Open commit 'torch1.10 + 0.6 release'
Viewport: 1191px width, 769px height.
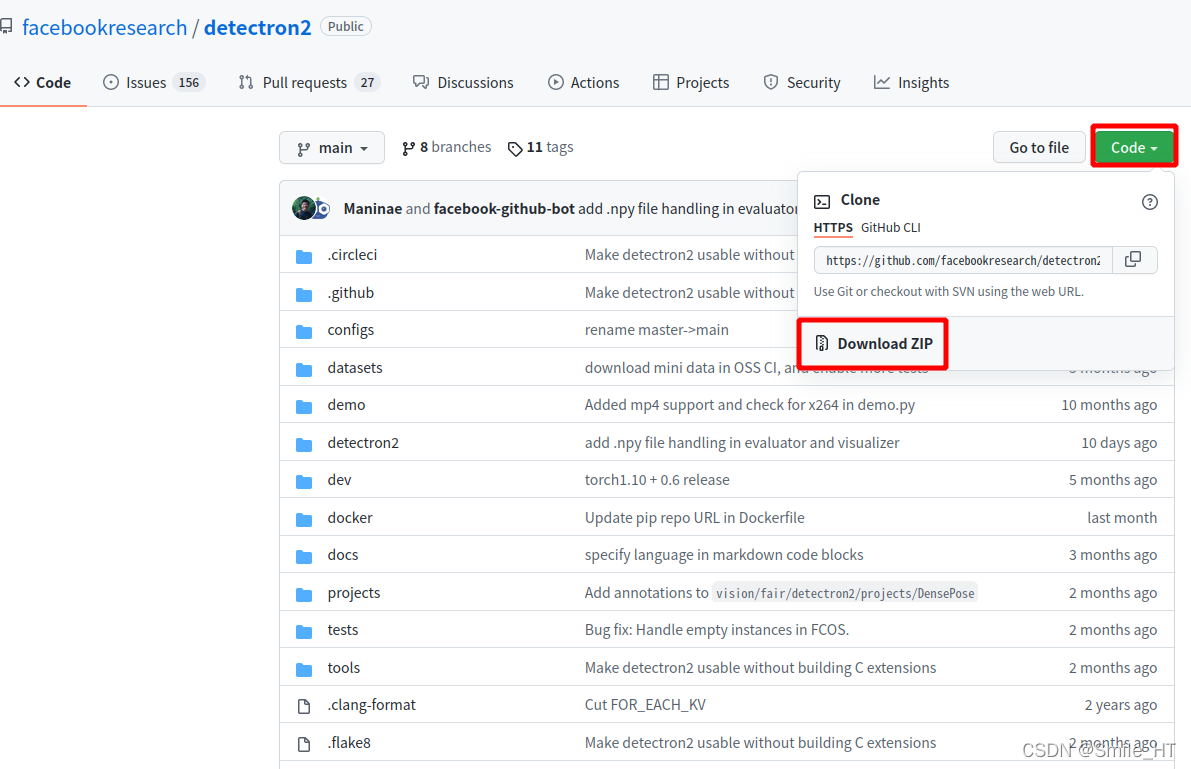click(x=657, y=480)
